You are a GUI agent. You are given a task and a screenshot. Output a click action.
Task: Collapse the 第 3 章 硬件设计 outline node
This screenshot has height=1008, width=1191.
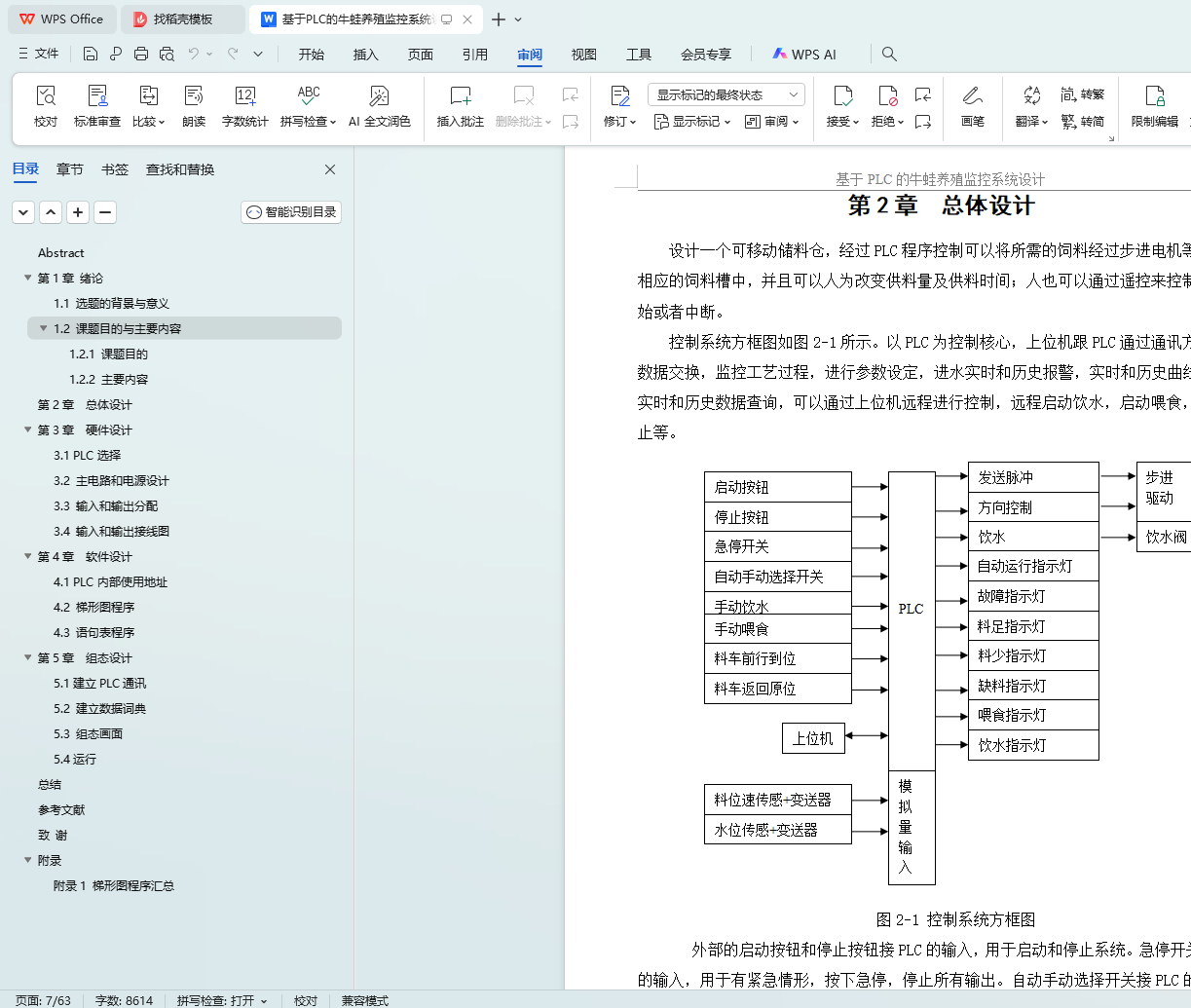28,430
